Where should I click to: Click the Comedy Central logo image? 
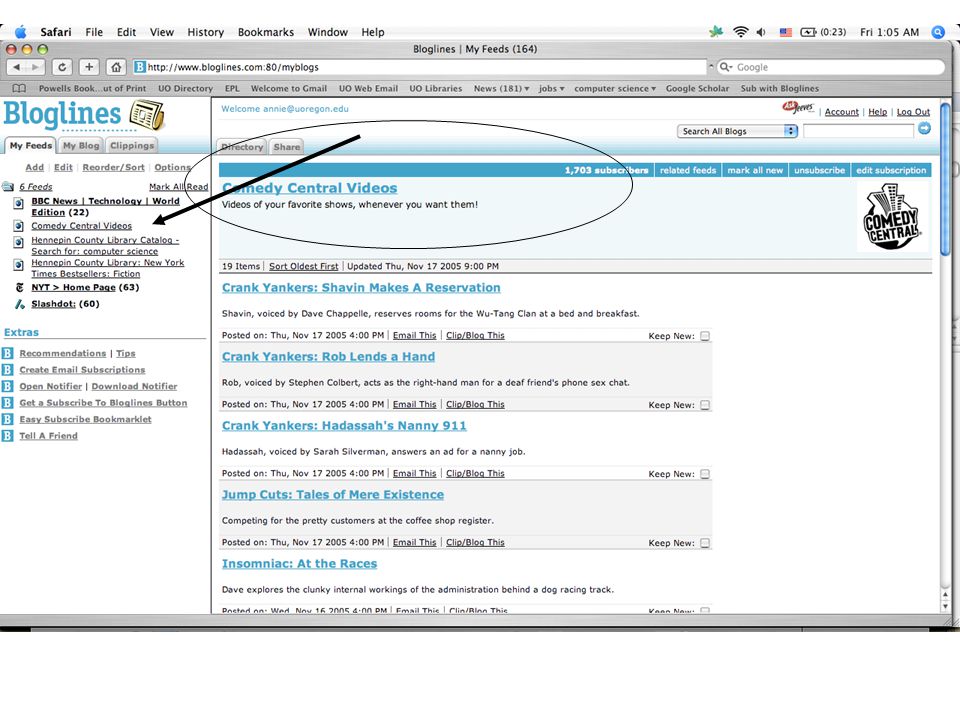point(892,218)
